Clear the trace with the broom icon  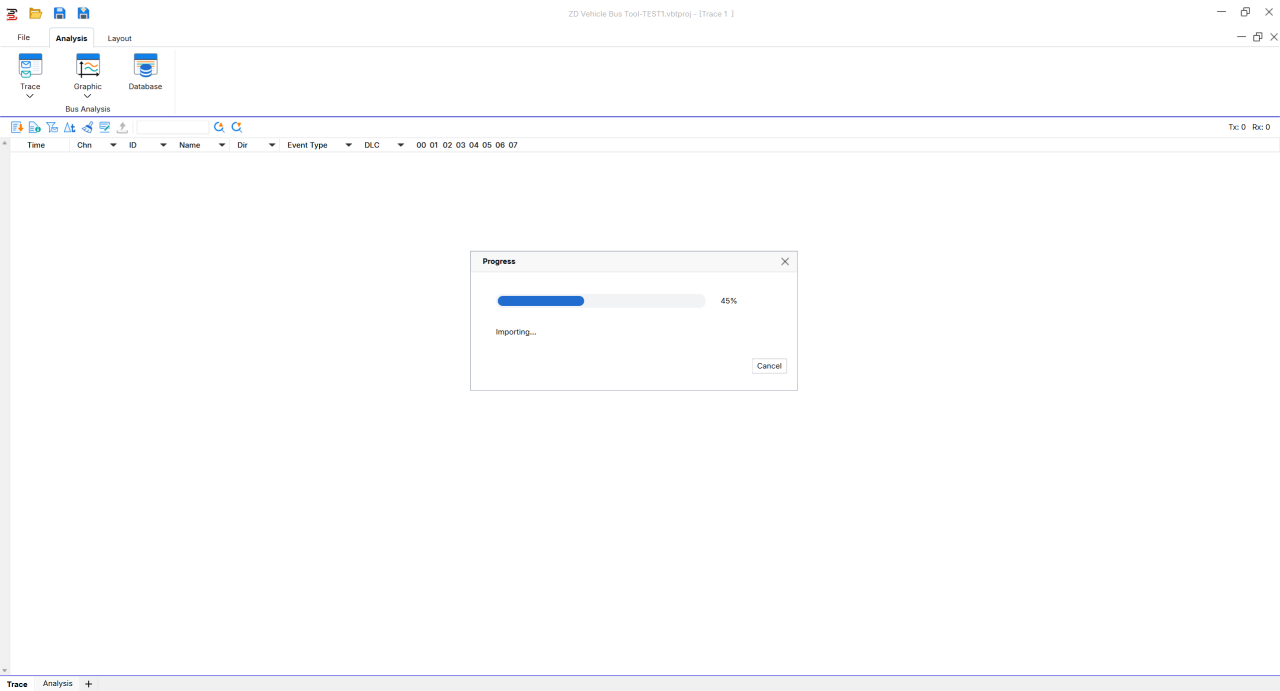click(87, 127)
